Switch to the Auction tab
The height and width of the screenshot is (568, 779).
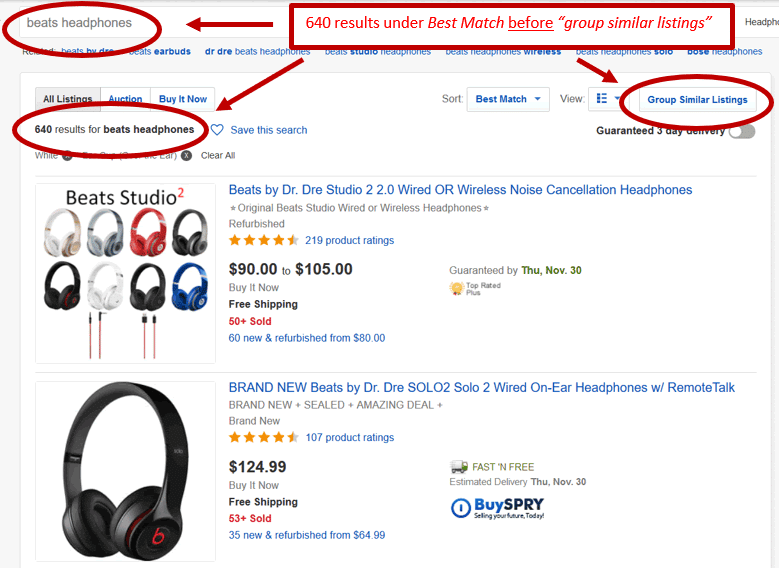click(x=125, y=99)
